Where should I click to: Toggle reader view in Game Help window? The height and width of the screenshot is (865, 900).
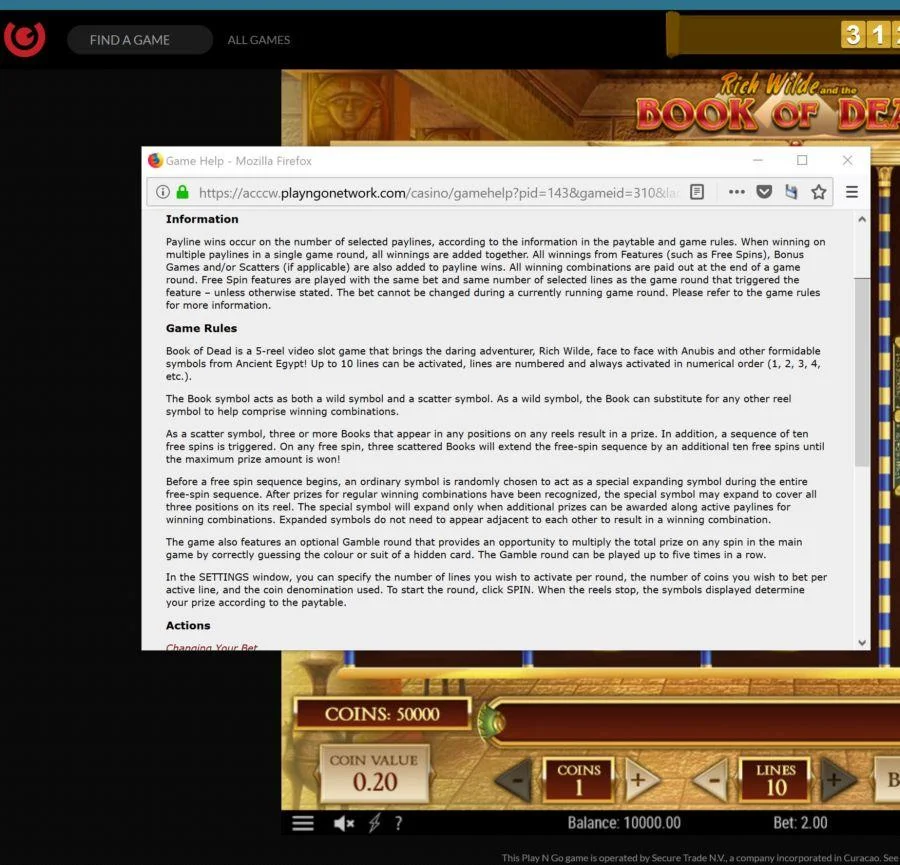pos(697,192)
